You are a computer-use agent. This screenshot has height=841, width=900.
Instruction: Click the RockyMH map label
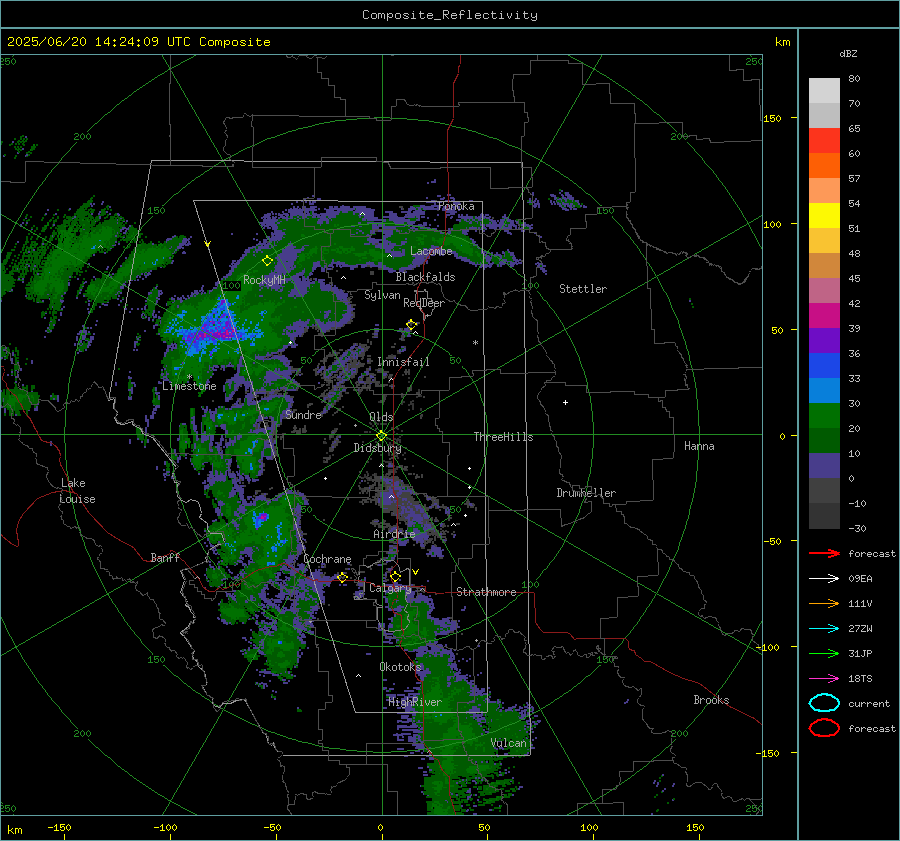[264, 280]
